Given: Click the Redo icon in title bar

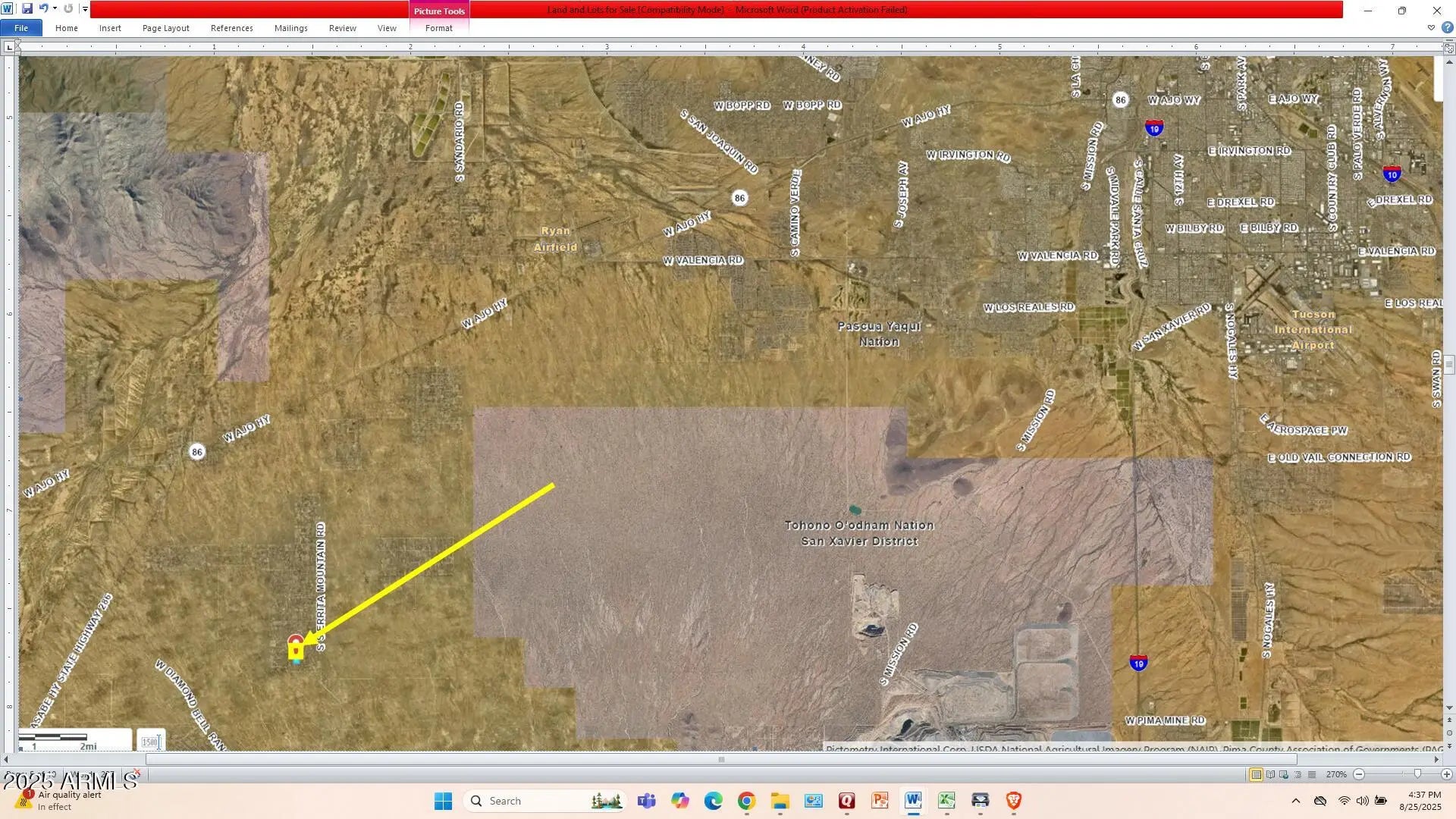Looking at the screenshot, I should (68, 9).
